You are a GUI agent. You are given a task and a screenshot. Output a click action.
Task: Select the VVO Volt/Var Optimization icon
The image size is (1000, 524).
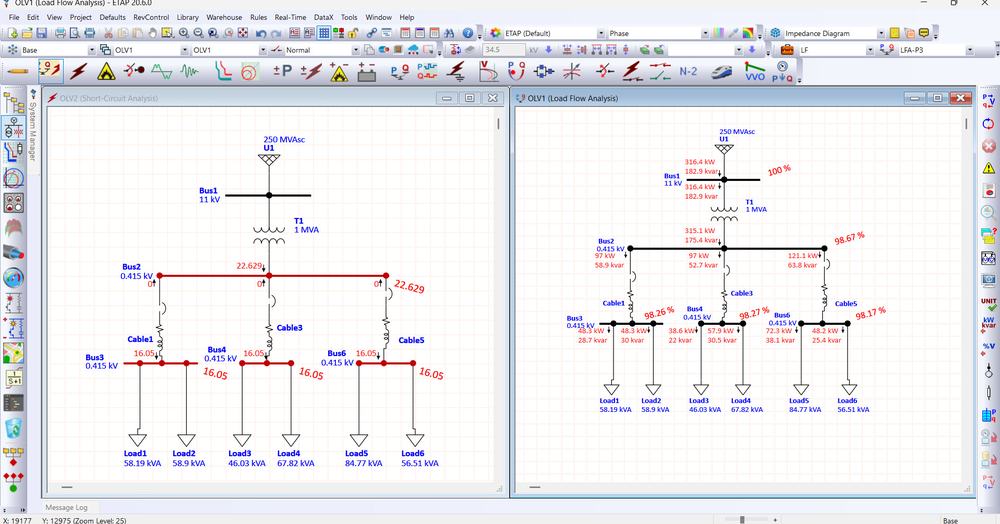754,71
